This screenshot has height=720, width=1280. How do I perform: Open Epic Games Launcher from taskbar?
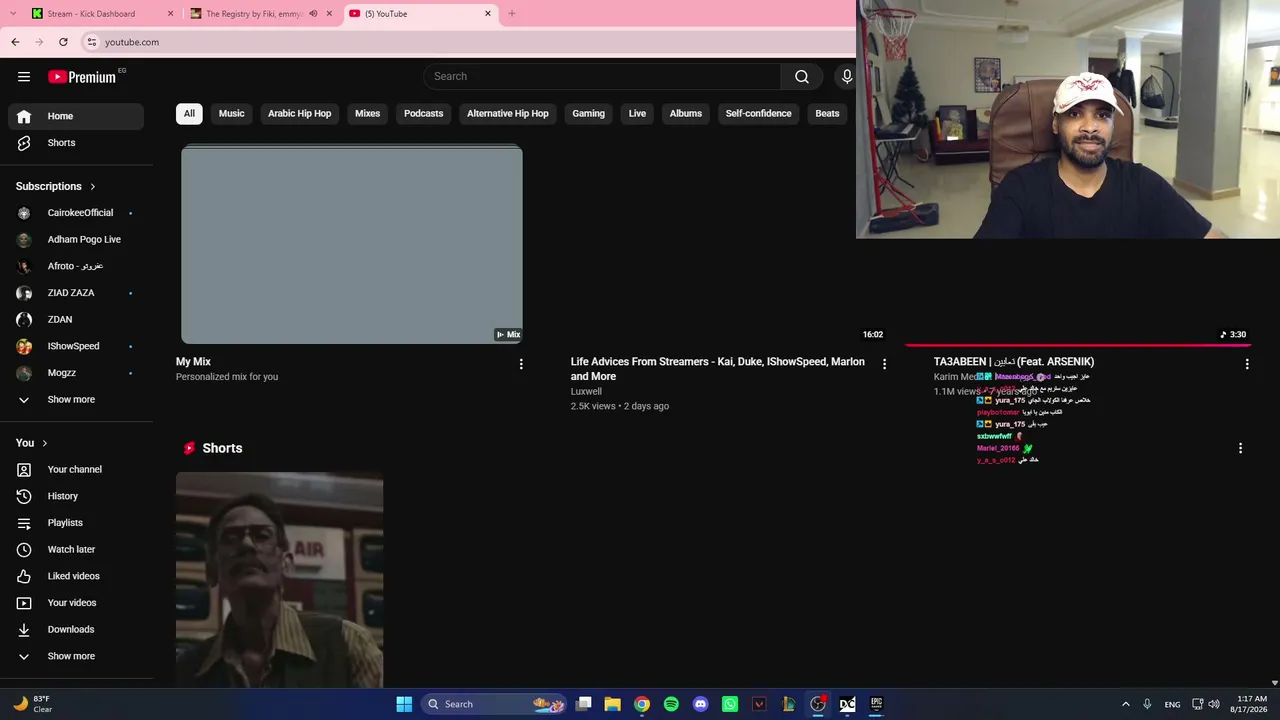[x=876, y=704]
